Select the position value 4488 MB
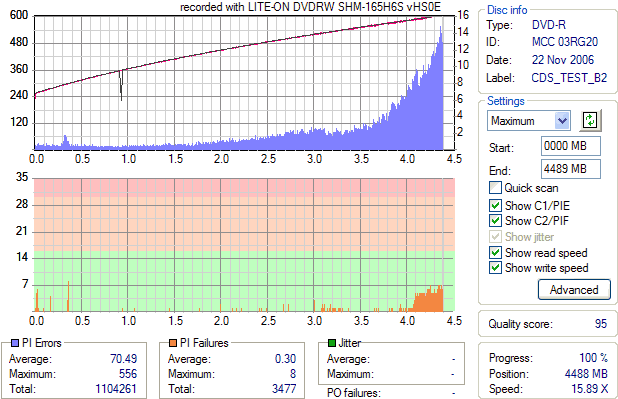 586,373
